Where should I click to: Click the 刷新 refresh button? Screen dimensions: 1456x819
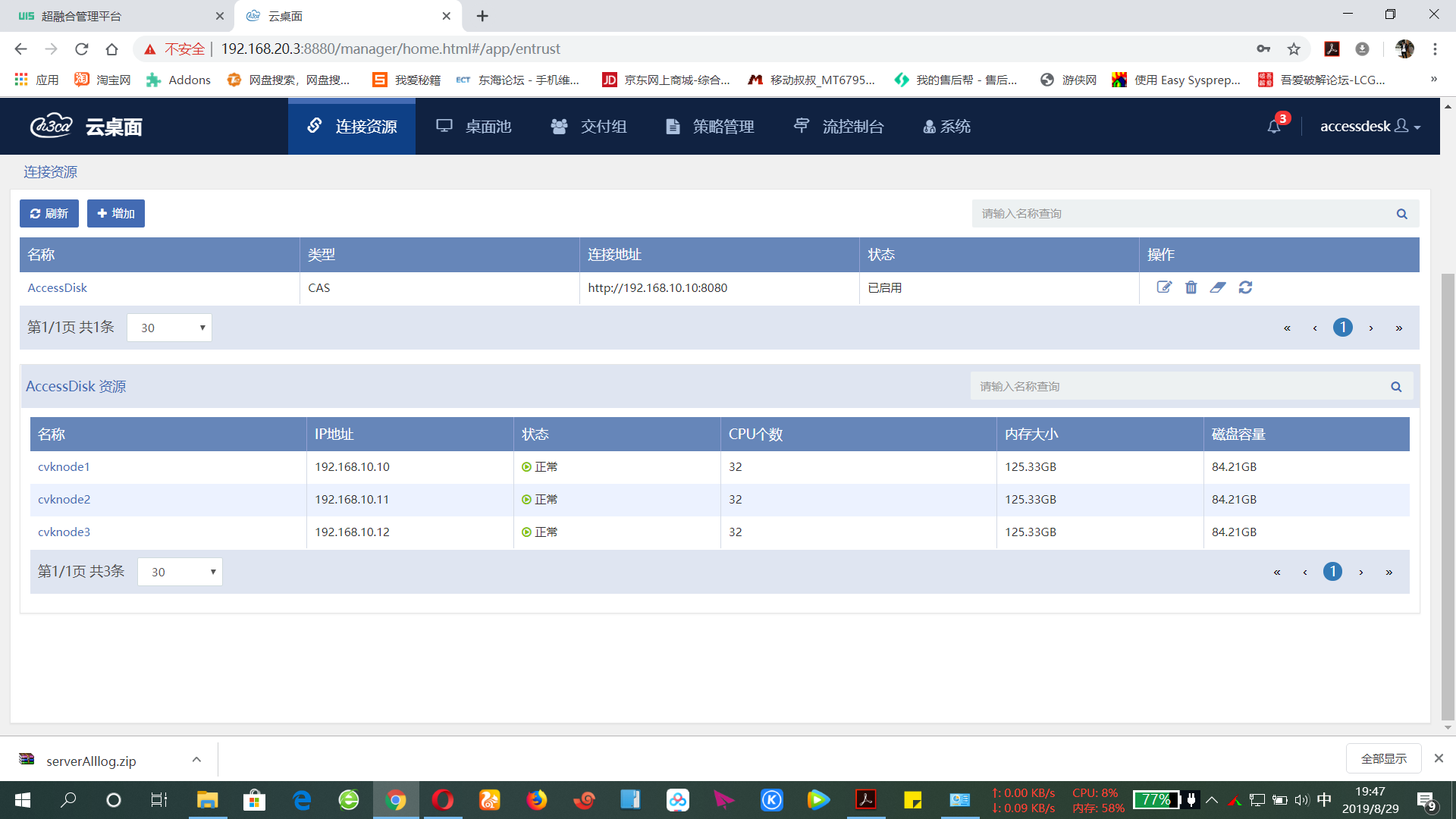(x=49, y=214)
